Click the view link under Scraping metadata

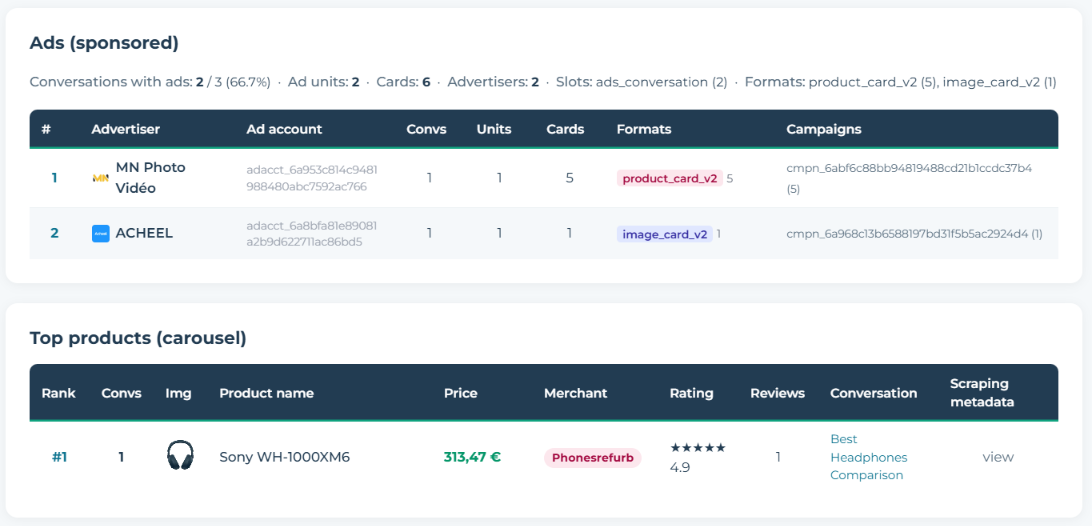click(x=998, y=457)
